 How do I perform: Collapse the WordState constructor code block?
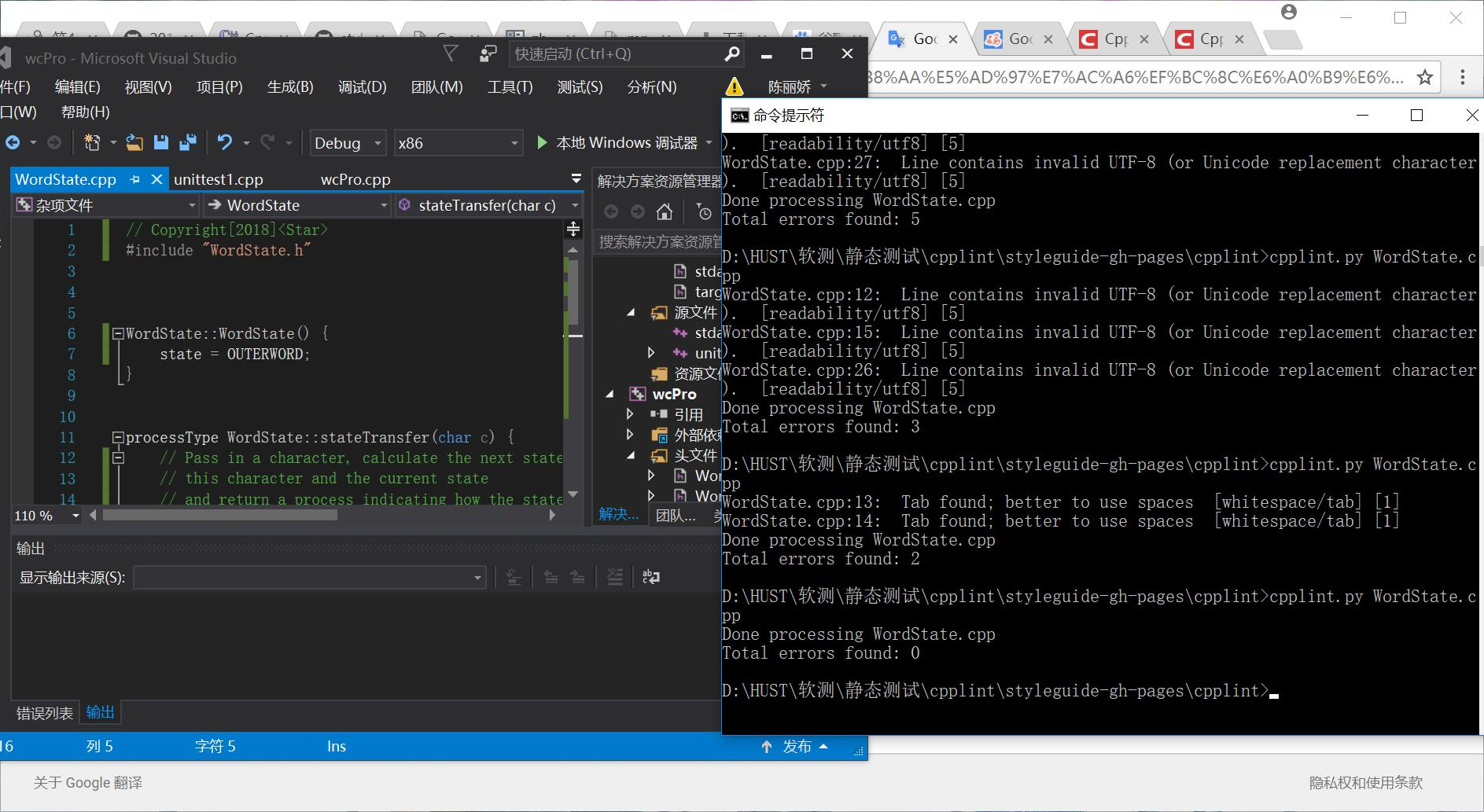(x=118, y=333)
